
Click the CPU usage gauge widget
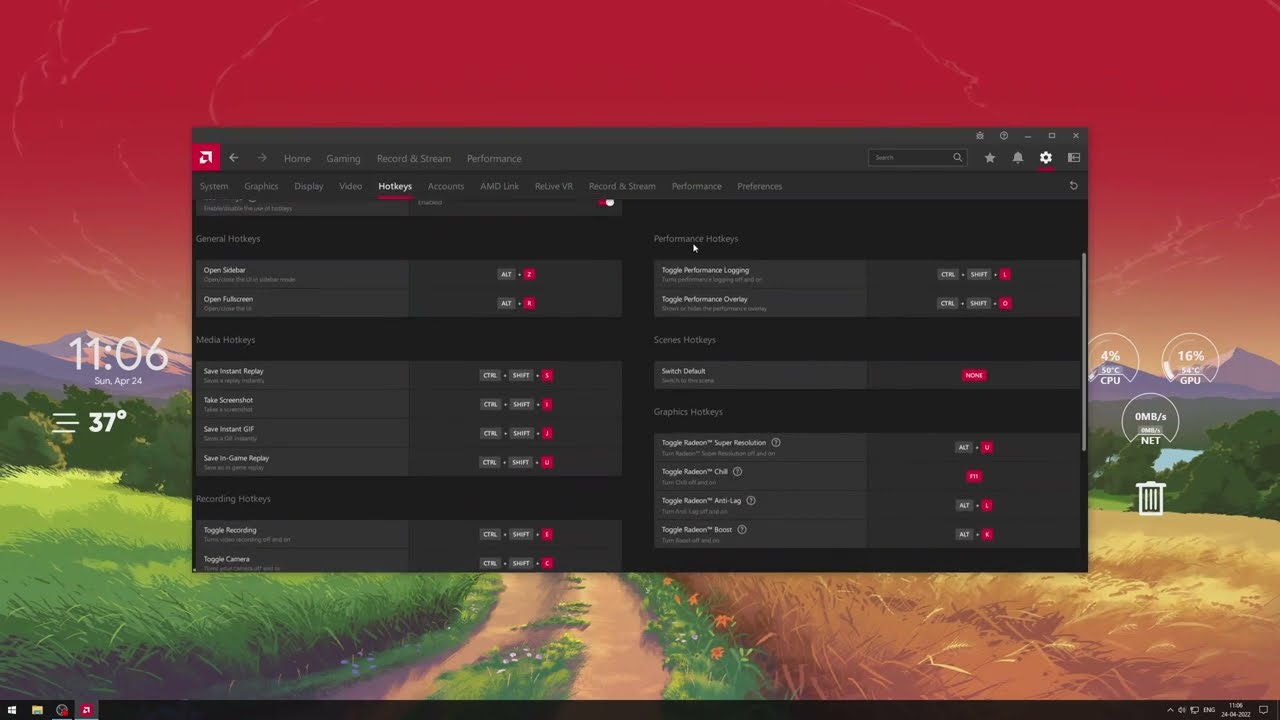pos(1110,361)
